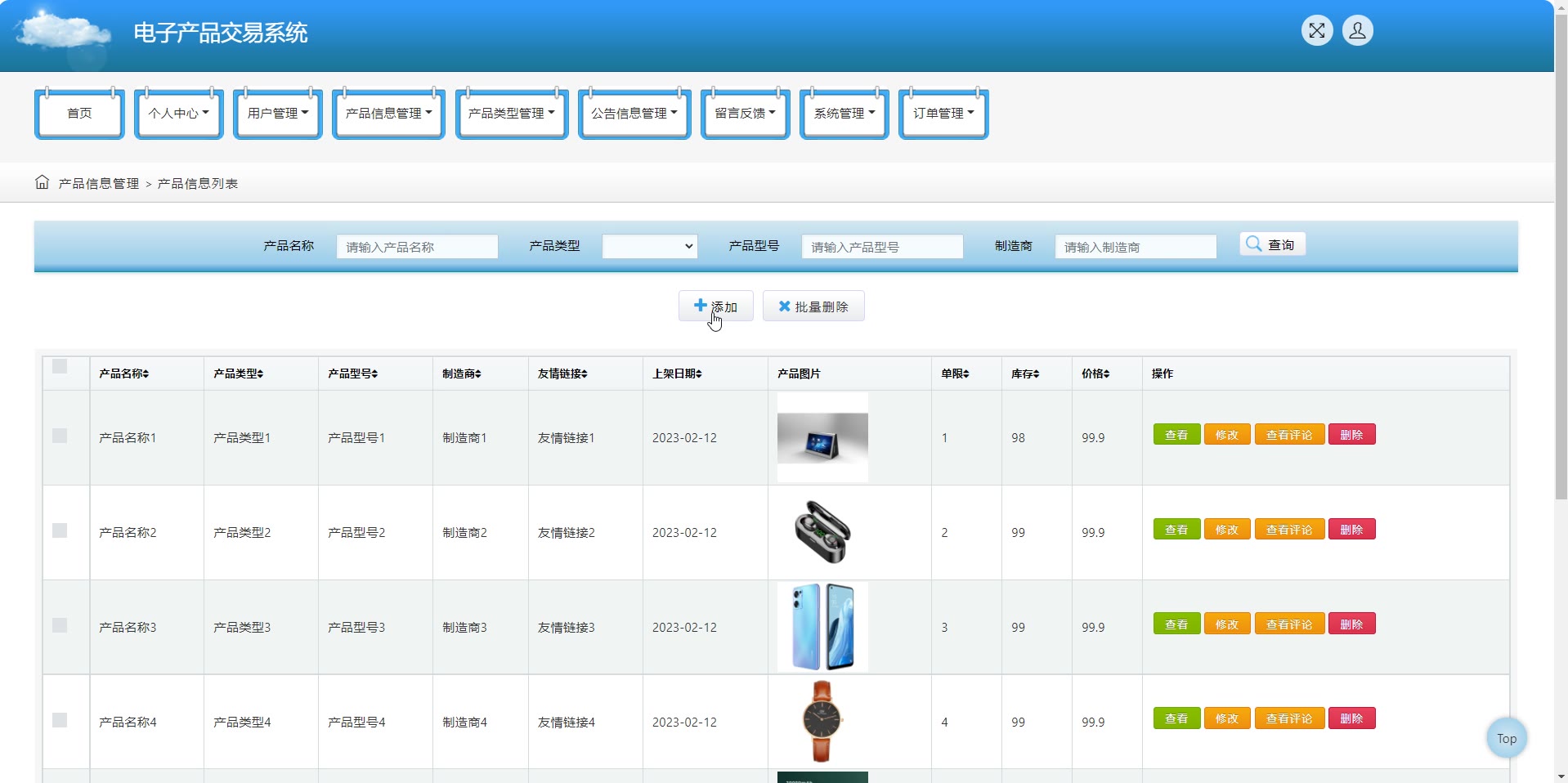Sort table by 价格 column
The height and width of the screenshot is (783, 1568).
tap(1095, 374)
